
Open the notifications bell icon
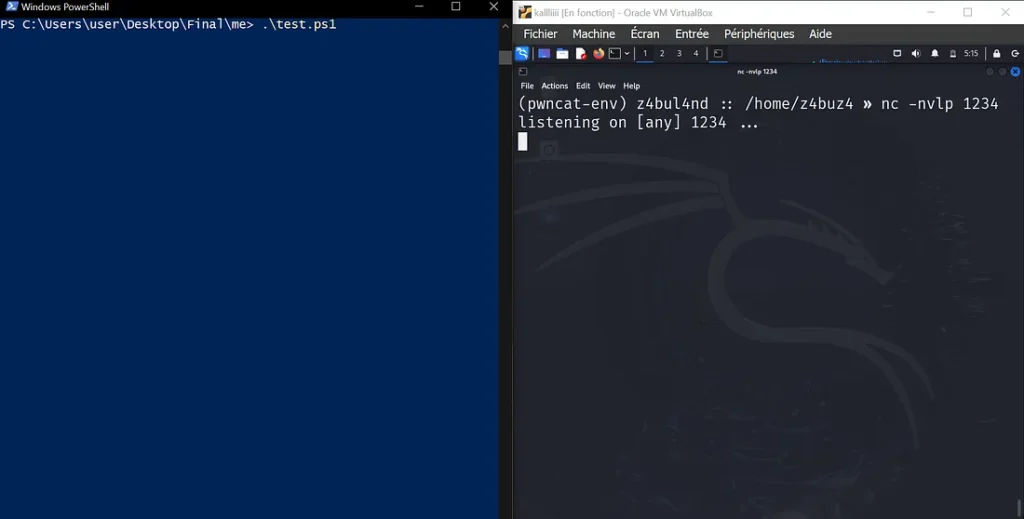click(935, 54)
